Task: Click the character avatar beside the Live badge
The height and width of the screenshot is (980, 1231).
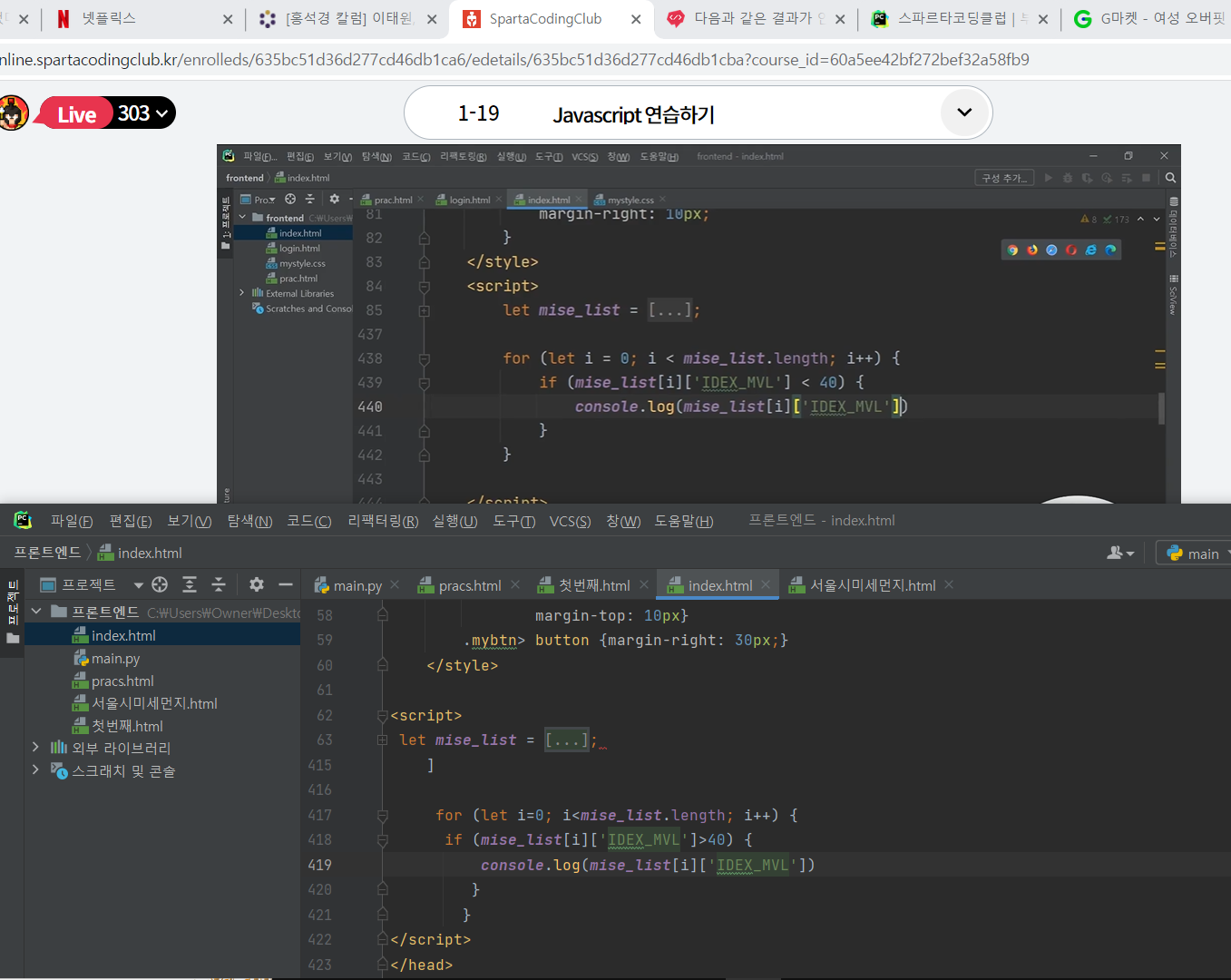Action: 13,113
